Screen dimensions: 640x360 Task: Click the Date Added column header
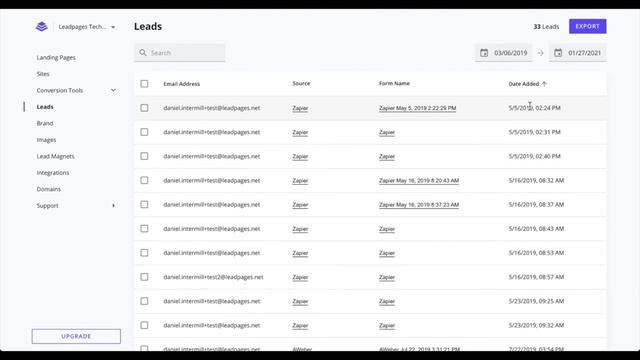pyautogui.click(x=524, y=84)
